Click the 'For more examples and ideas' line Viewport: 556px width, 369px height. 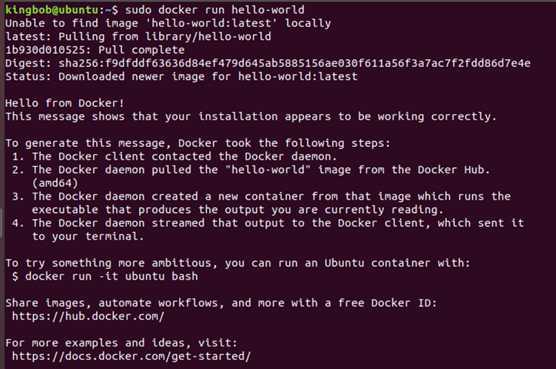[121, 342]
